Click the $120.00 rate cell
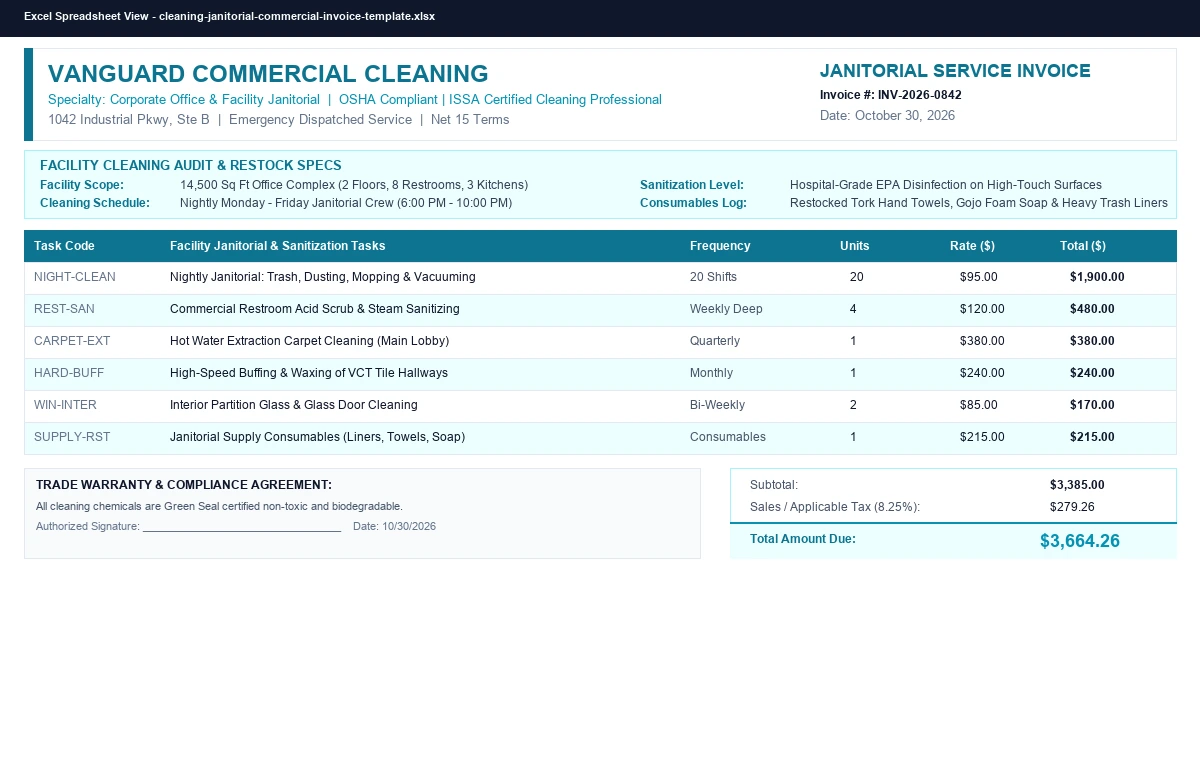This screenshot has height=760, width=1200. click(x=982, y=309)
